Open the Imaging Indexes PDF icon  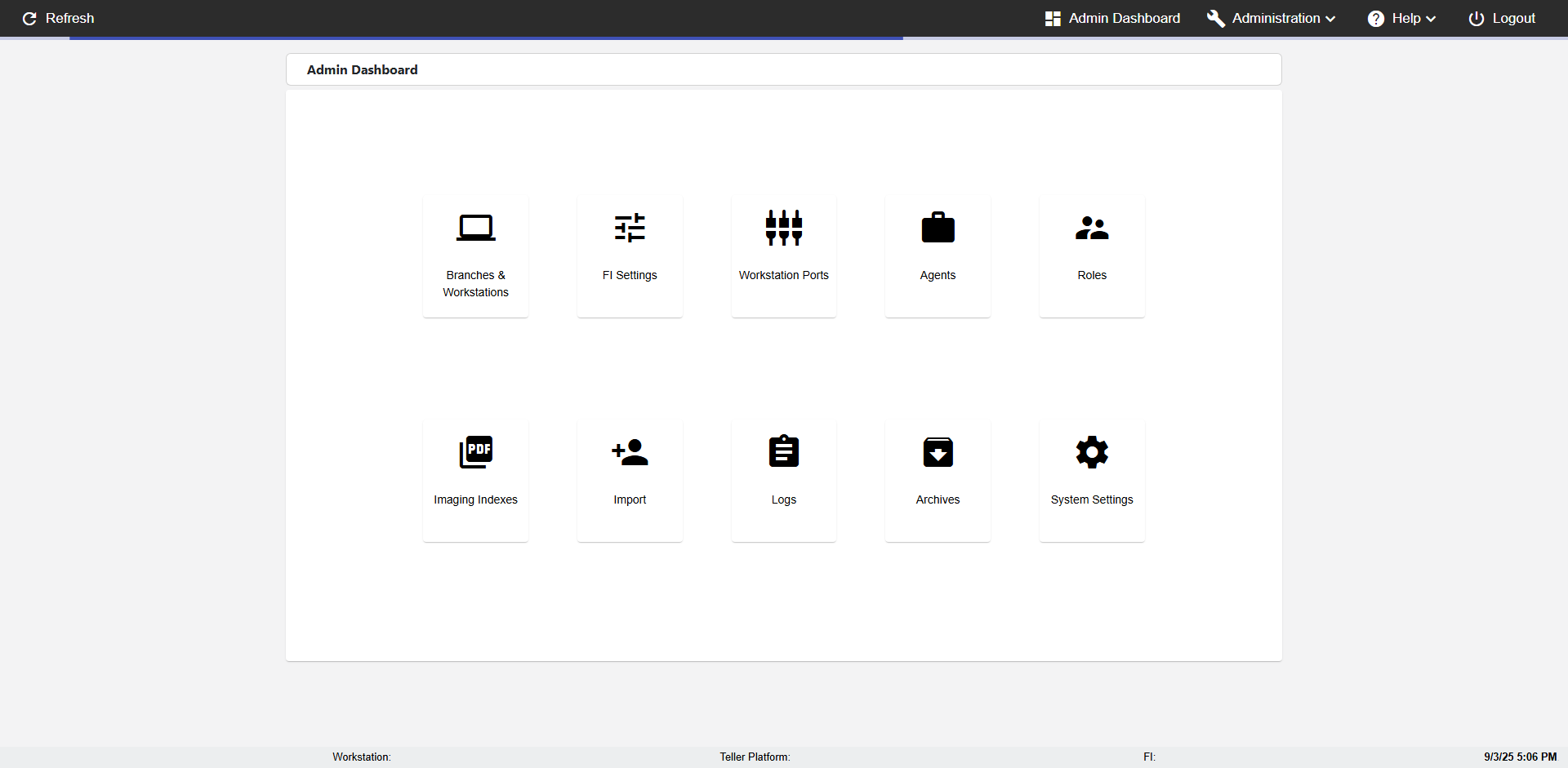pos(475,452)
